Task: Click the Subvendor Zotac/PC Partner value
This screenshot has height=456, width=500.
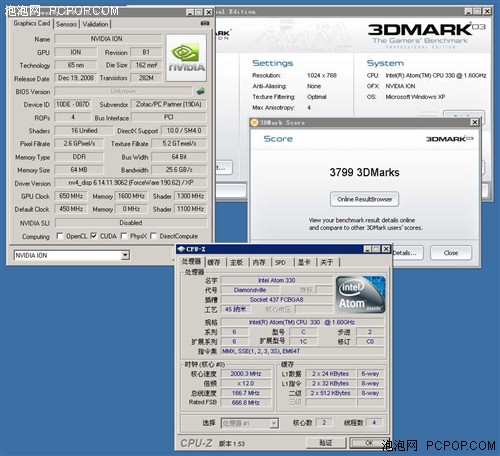Action: pyautogui.click(x=169, y=104)
